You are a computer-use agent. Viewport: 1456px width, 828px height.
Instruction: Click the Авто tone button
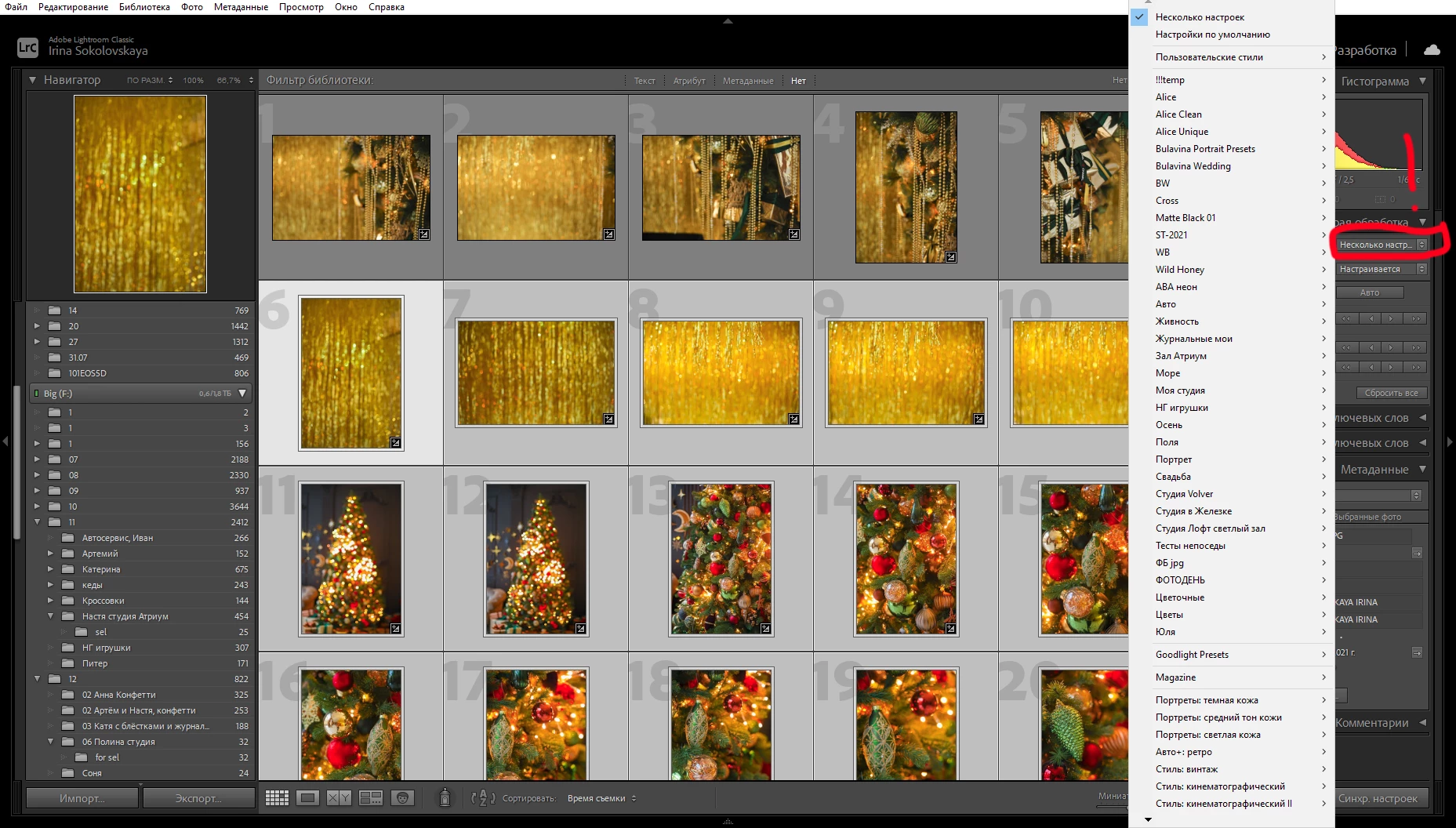[x=1370, y=292]
